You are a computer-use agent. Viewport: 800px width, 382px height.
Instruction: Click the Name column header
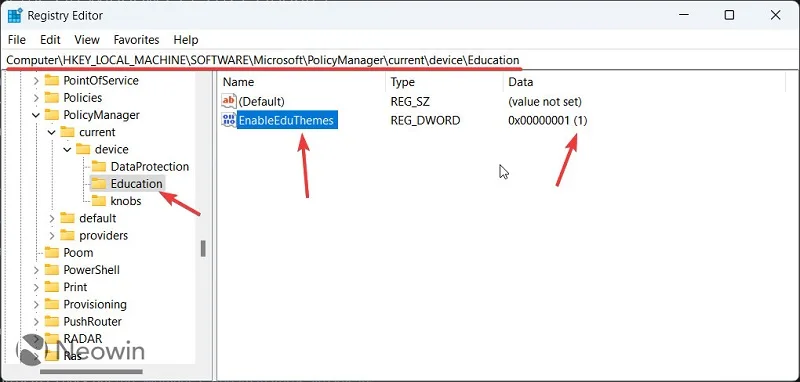coord(302,82)
